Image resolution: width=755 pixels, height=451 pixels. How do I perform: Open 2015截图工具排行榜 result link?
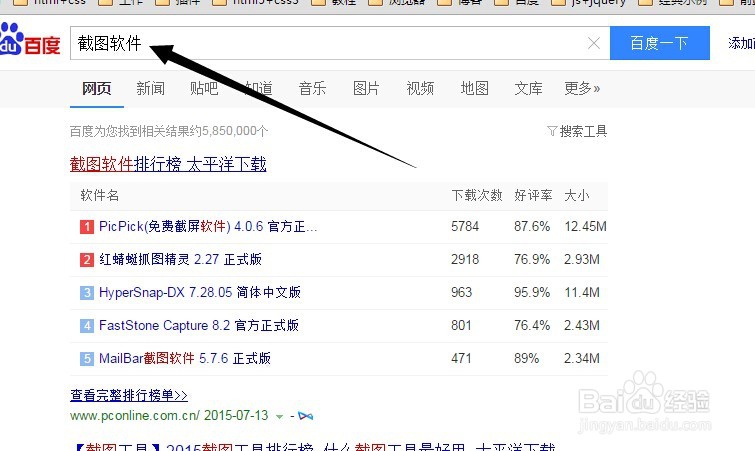point(315,447)
